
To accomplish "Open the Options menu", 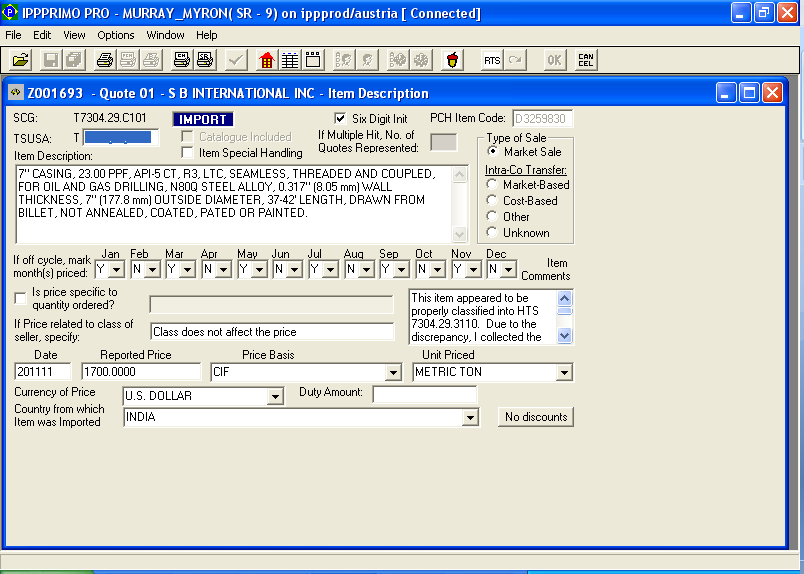I will click(x=116, y=35).
